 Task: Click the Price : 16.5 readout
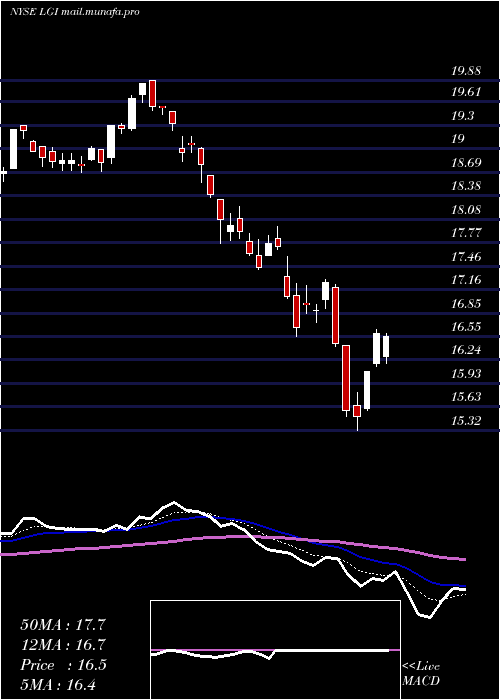pos(63,665)
